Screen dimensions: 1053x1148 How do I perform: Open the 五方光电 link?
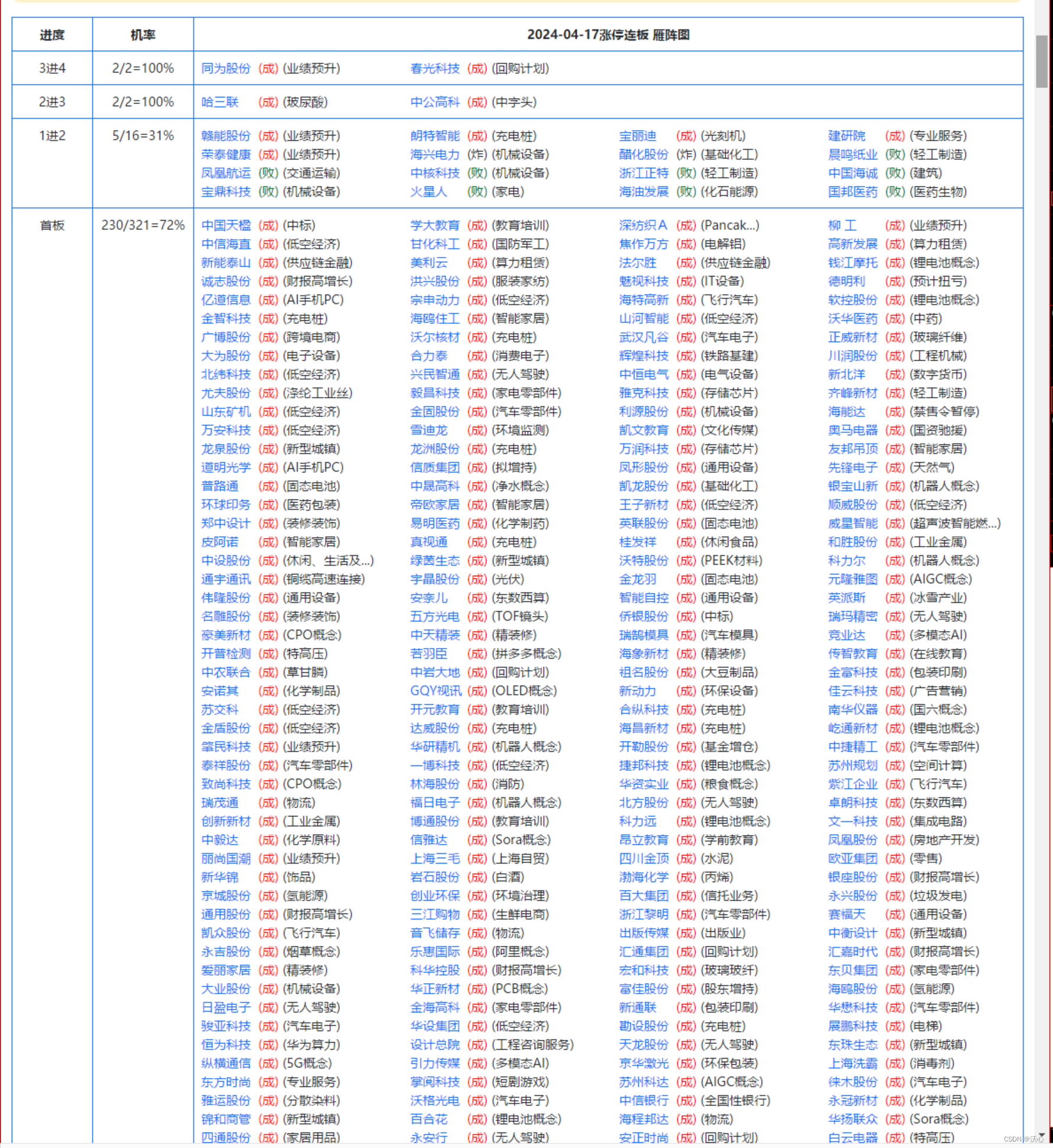(x=435, y=617)
